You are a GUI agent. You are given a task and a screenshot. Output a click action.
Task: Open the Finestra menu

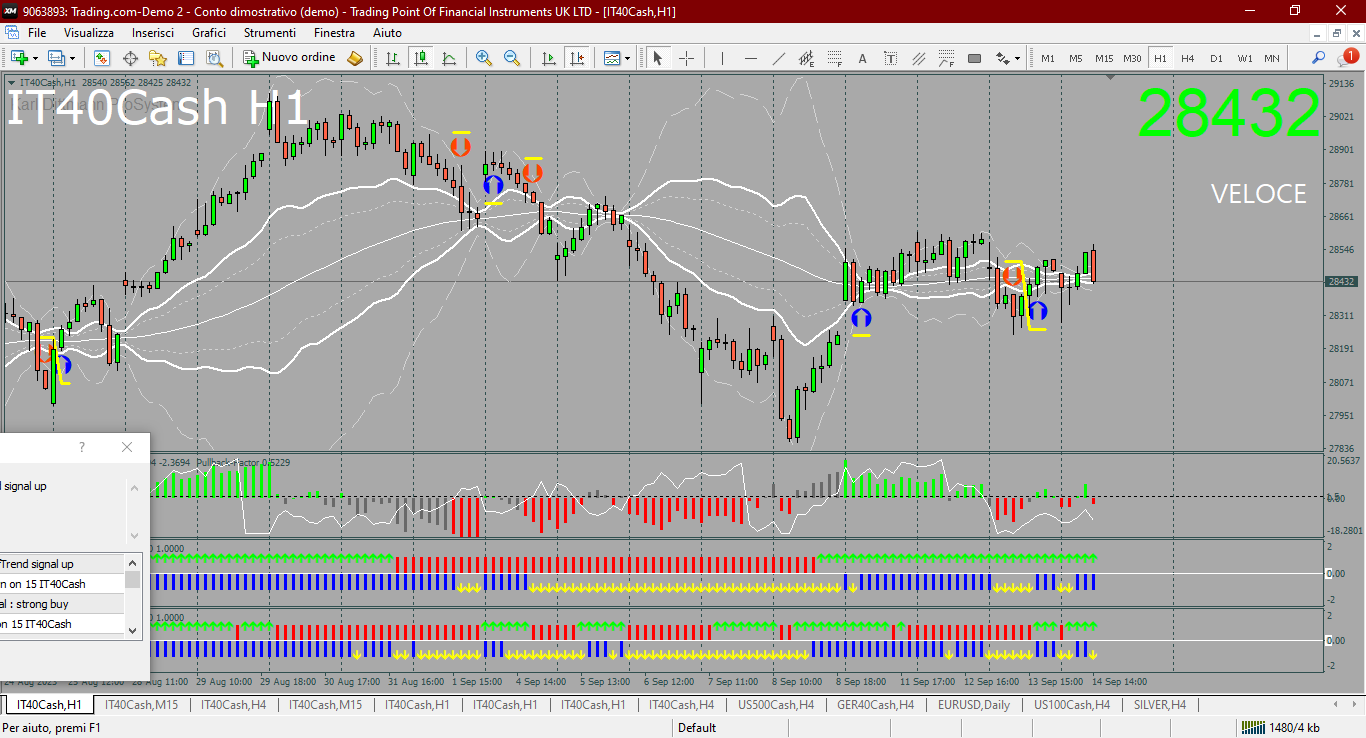click(x=334, y=33)
